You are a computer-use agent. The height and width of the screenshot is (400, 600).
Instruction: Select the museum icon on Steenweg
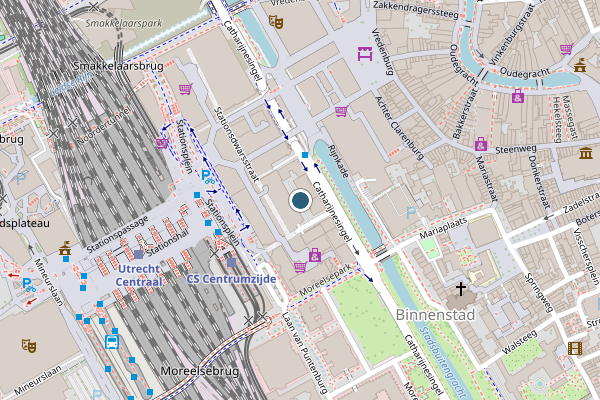click(x=586, y=153)
